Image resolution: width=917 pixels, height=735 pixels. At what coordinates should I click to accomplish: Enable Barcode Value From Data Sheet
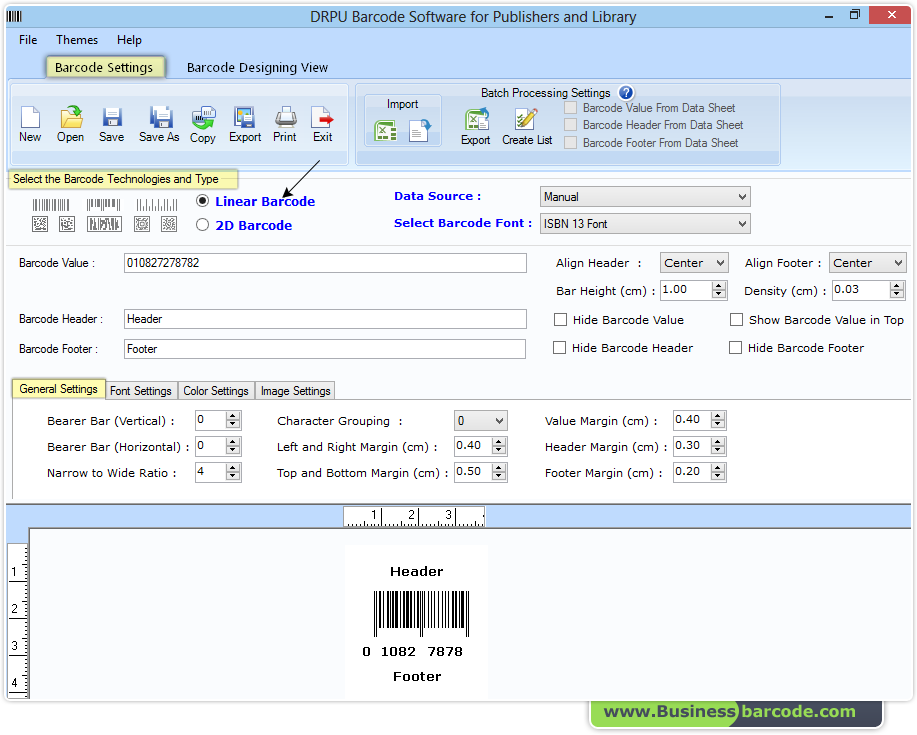click(570, 108)
